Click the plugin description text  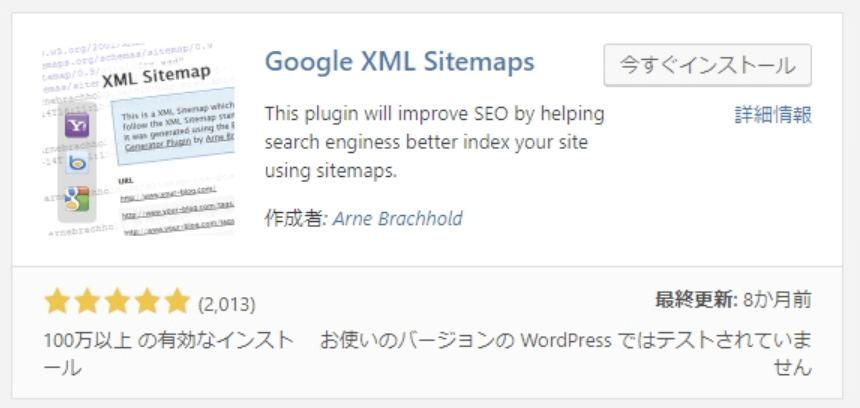pos(434,143)
